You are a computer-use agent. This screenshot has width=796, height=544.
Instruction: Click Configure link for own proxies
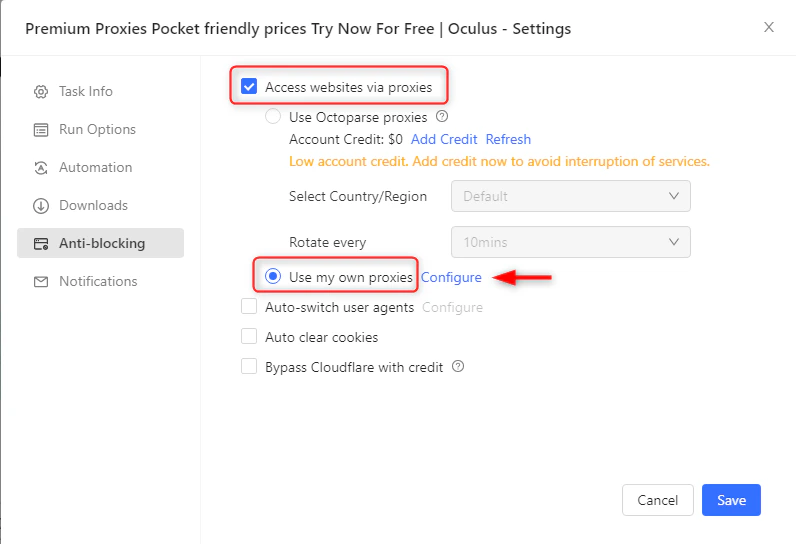451,277
